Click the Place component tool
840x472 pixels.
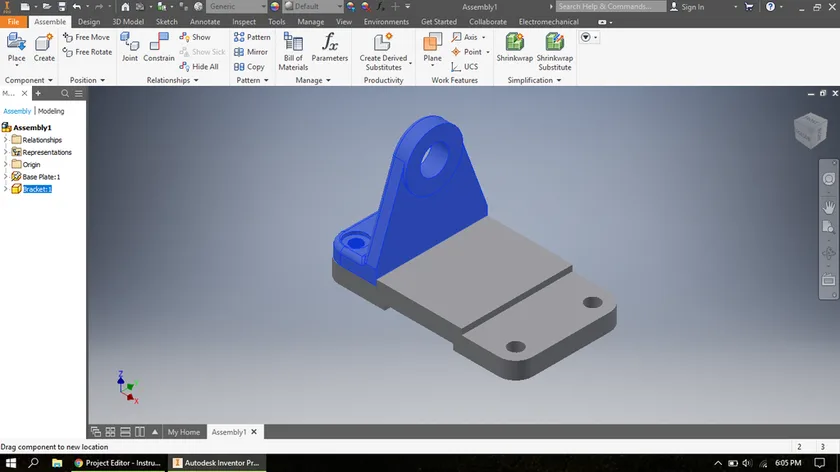[16, 48]
